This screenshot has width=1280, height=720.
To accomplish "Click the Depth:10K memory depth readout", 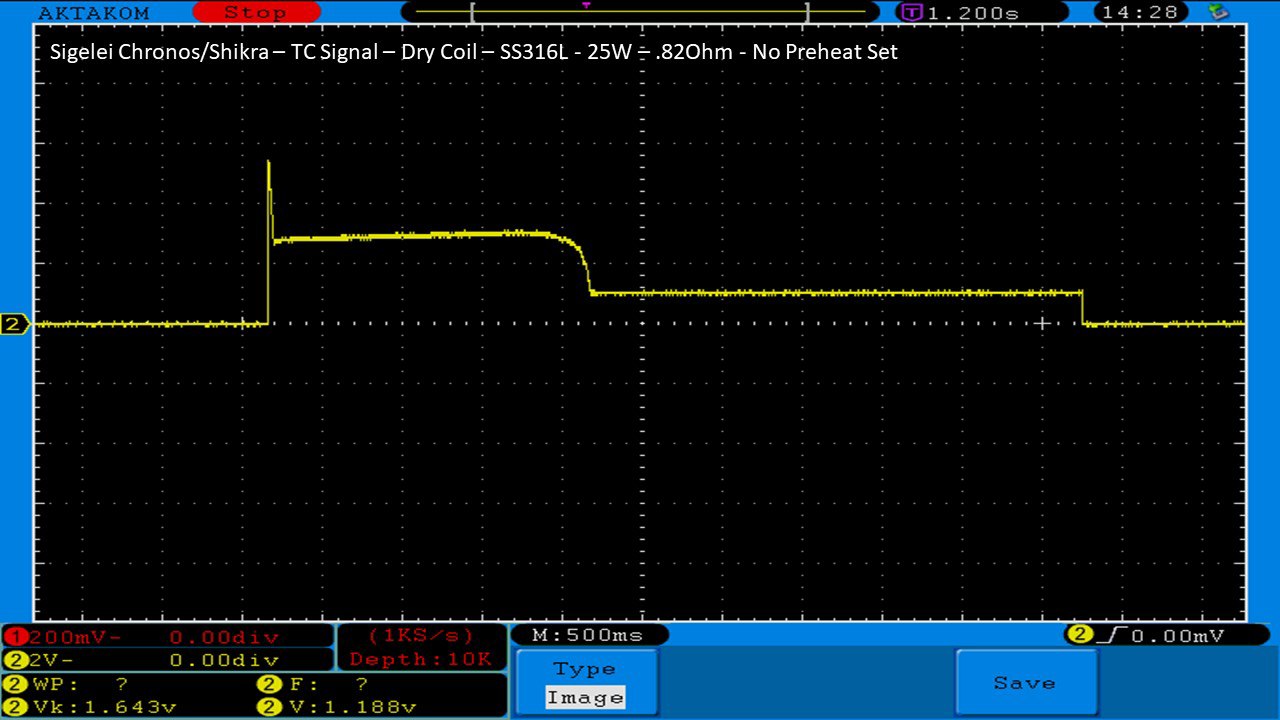I will (x=421, y=659).
